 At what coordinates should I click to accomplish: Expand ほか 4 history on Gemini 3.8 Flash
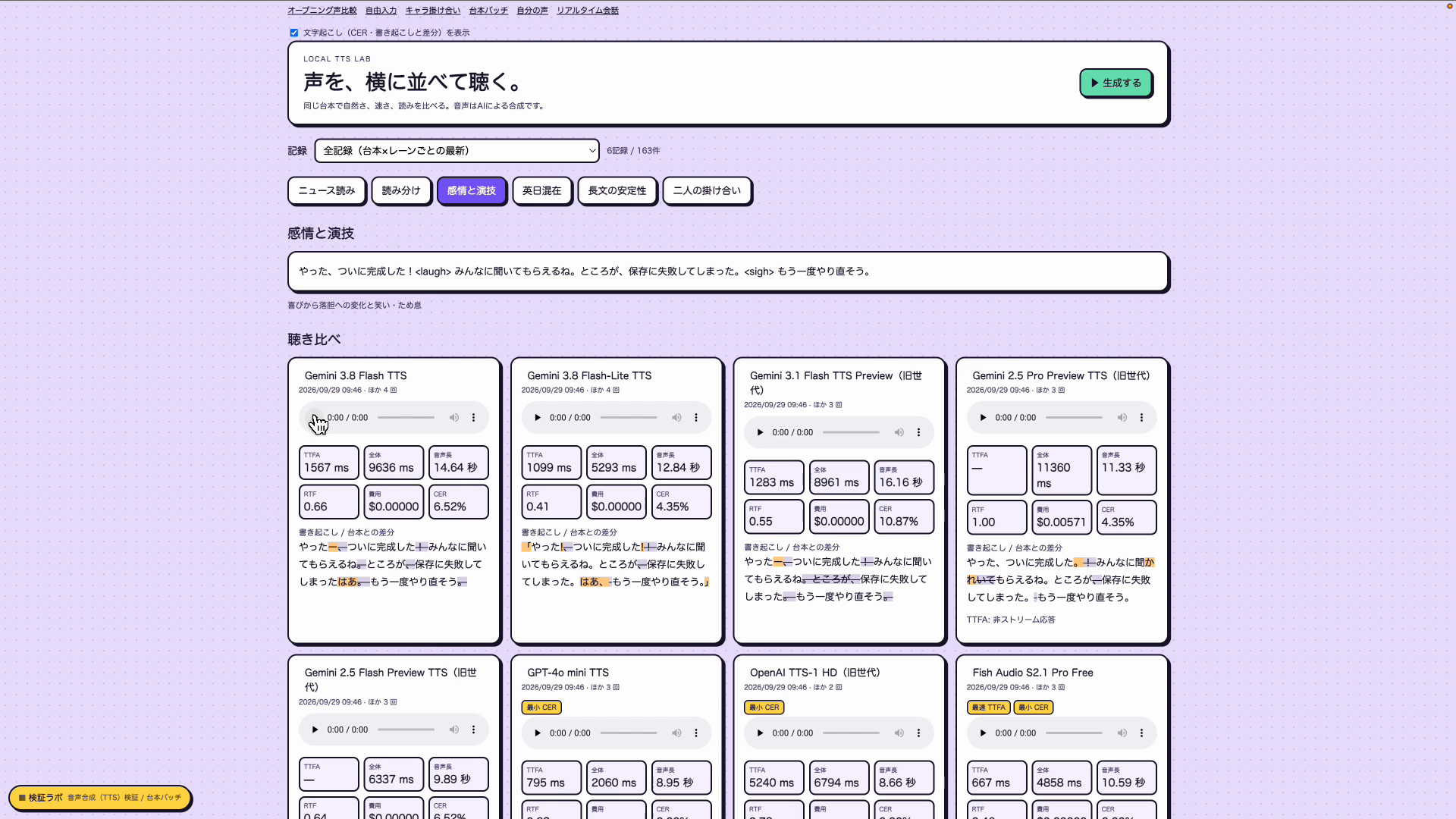pyautogui.click(x=383, y=391)
